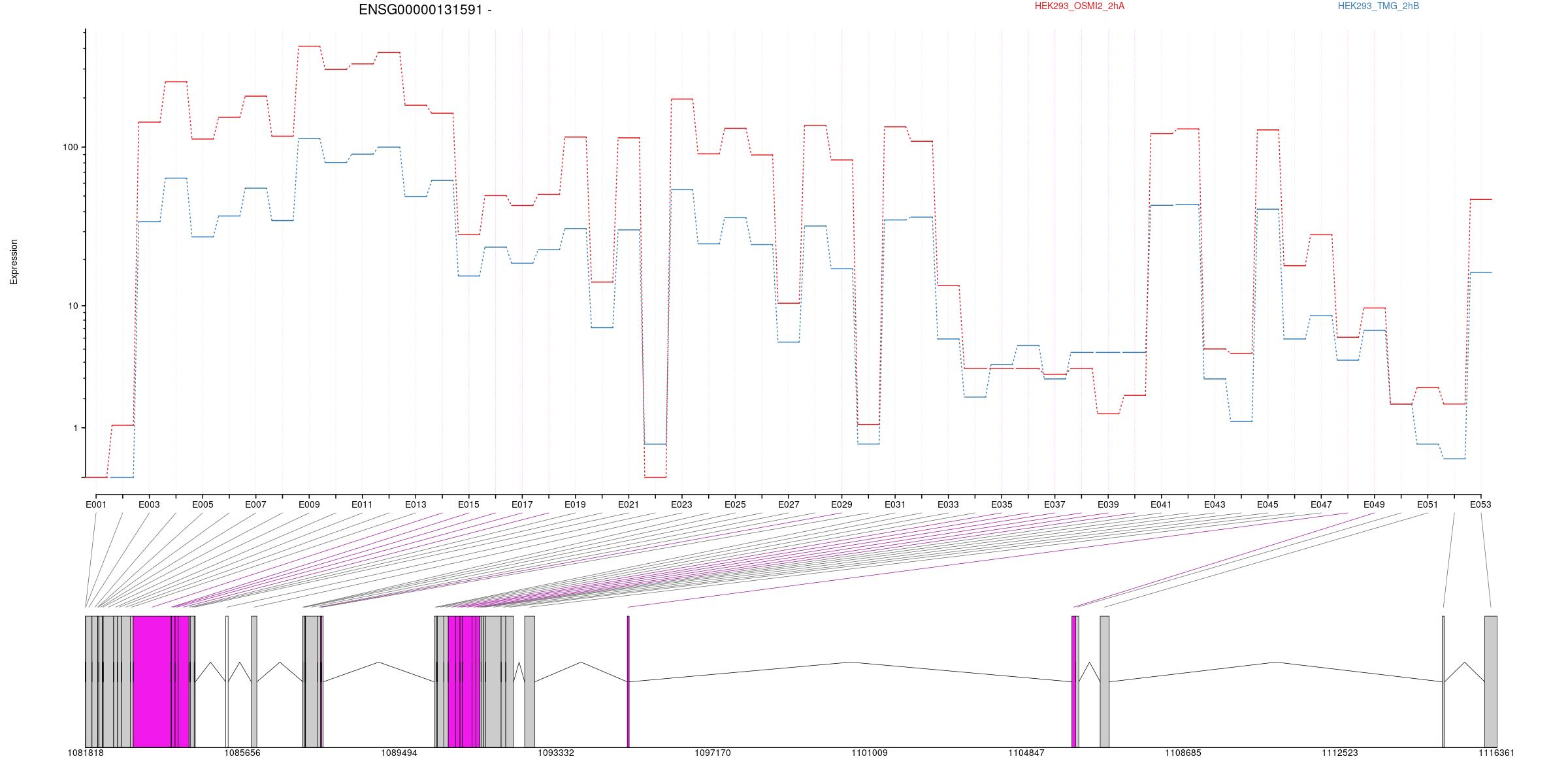Click the blue expression peak above E009

pyautogui.click(x=309, y=139)
